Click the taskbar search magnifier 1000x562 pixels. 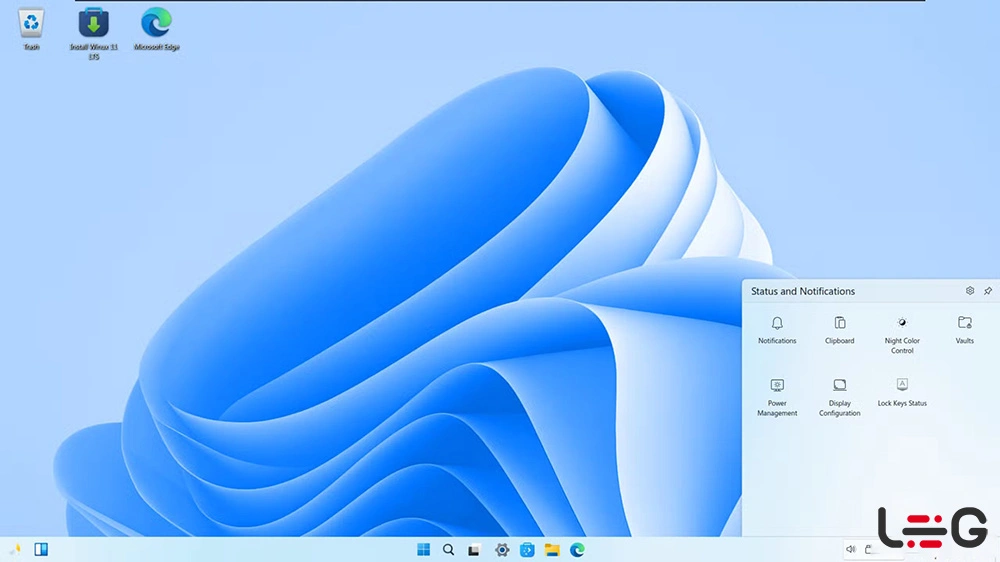coord(449,549)
